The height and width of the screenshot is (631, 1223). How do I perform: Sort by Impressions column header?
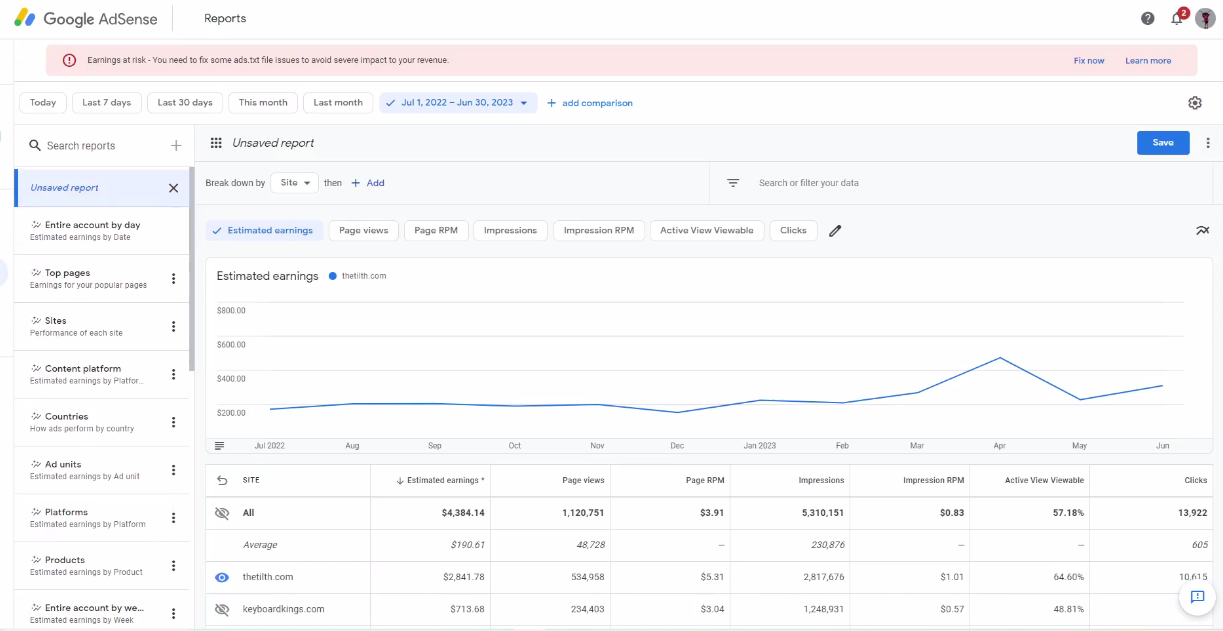coord(821,481)
